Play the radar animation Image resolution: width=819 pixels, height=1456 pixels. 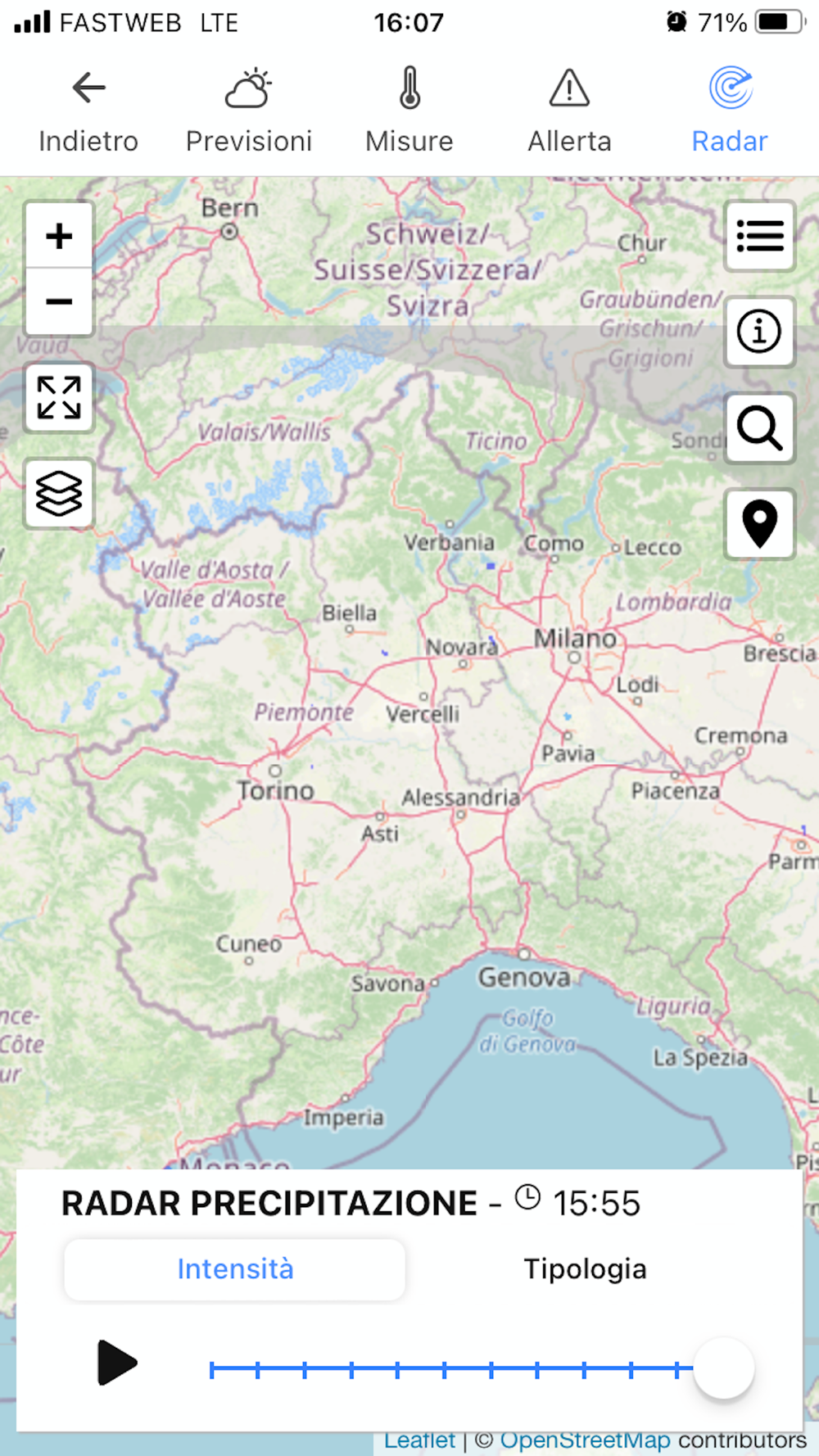(116, 1363)
